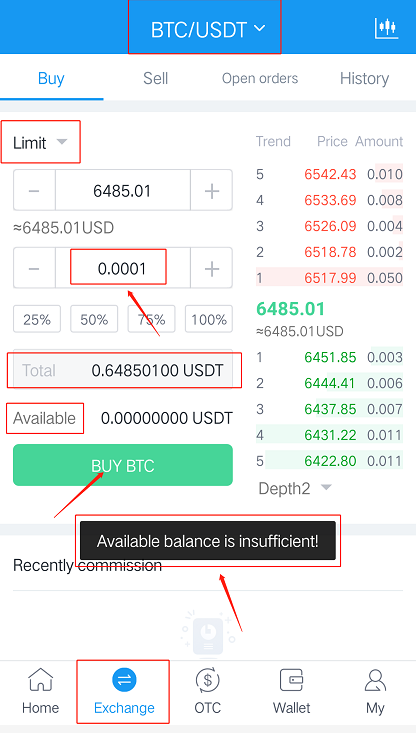Switch to the Sell tab
The height and width of the screenshot is (733, 416).
click(x=155, y=78)
